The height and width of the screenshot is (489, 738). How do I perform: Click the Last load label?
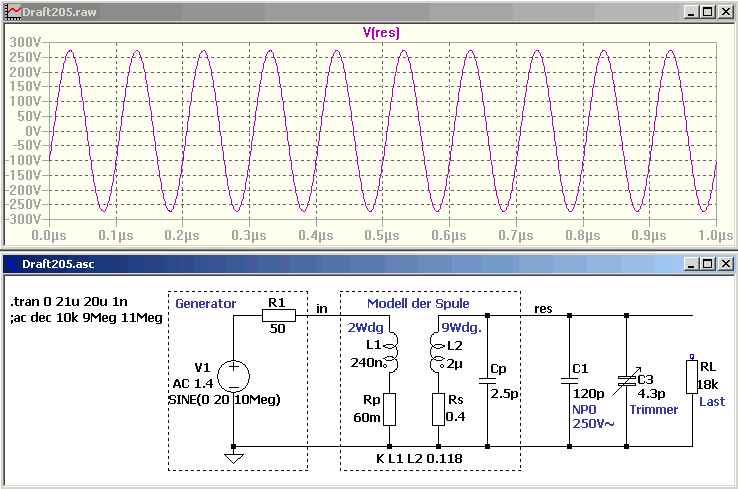pos(712,402)
